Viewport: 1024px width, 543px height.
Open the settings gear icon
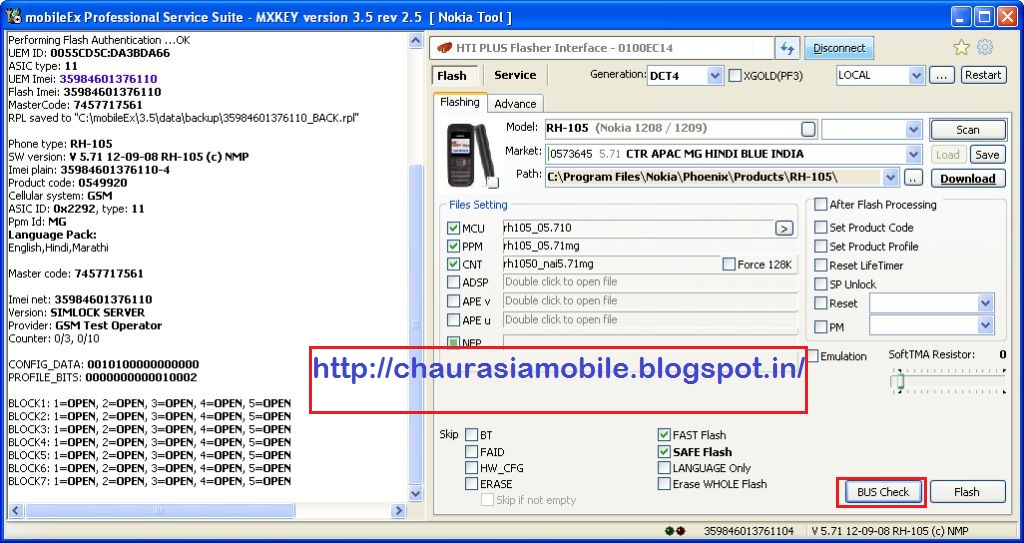985,47
